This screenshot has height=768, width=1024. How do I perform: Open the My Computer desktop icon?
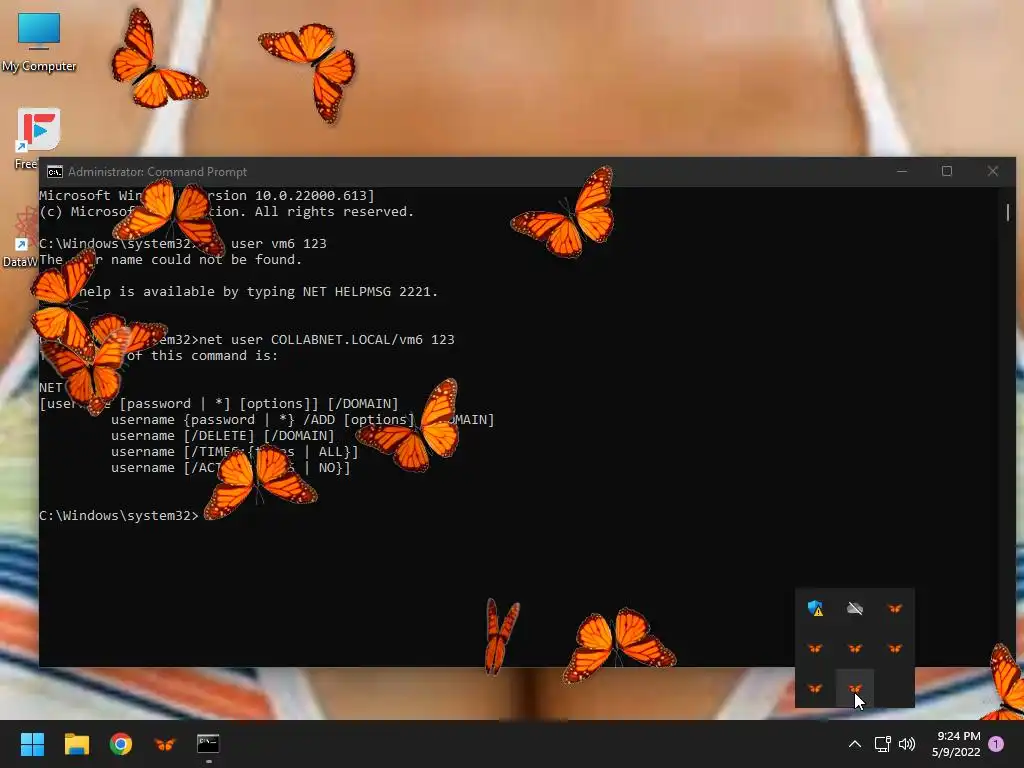click(x=39, y=42)
